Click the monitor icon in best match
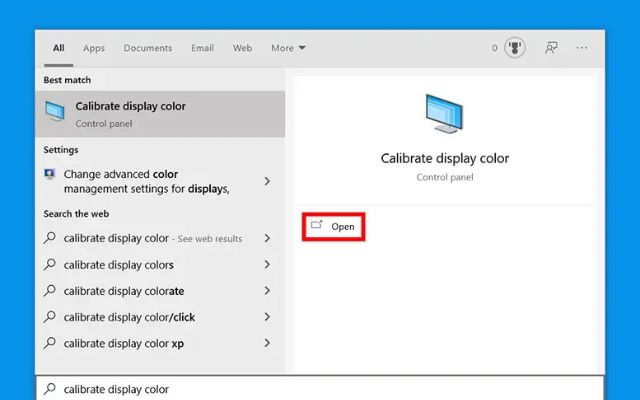Screen dimensions: 640x400 coord(55,111)
